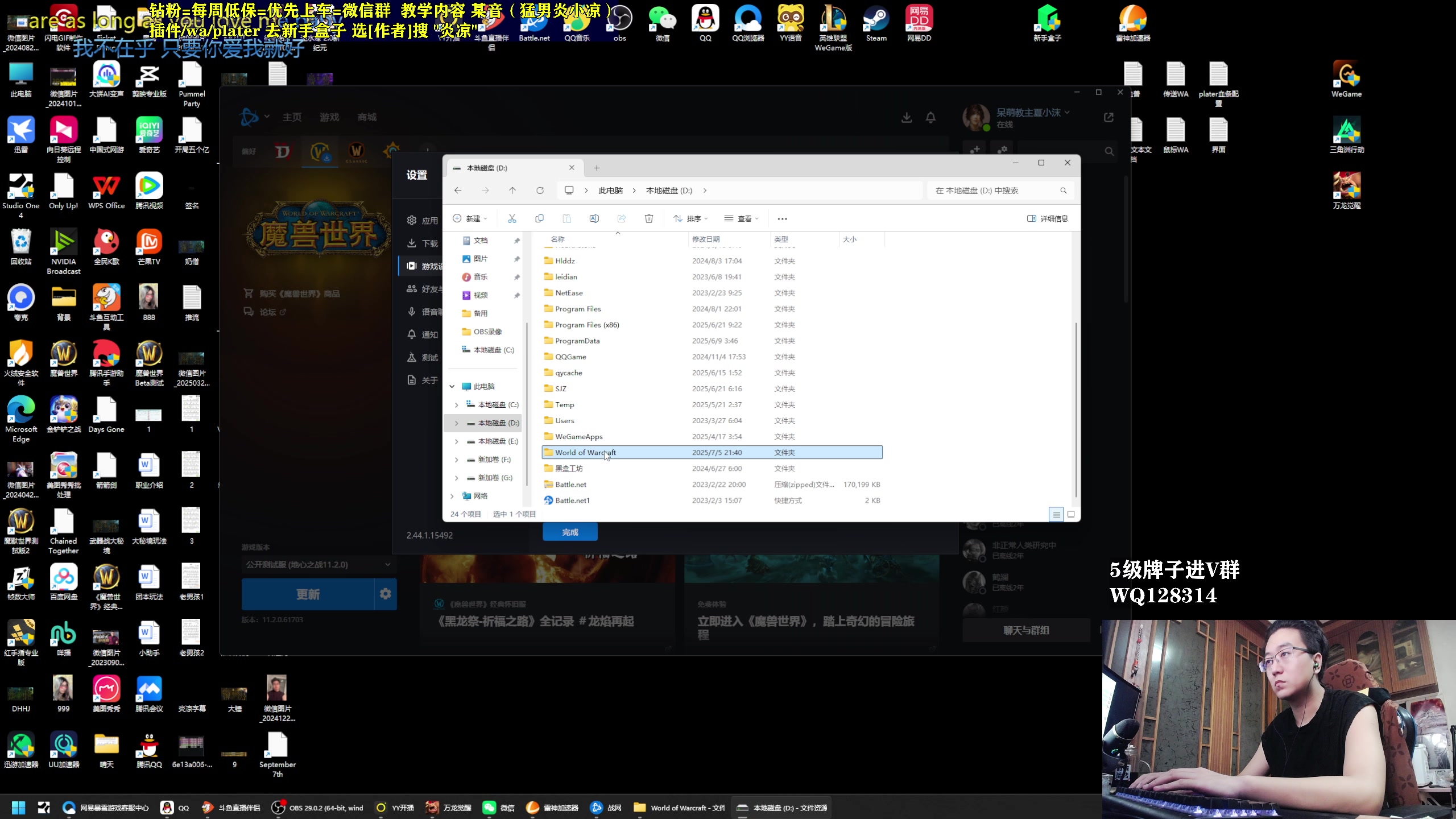Click the Cut icon in Explorer toolbar
Viewport: 1456px width, 819px height.
512,218
